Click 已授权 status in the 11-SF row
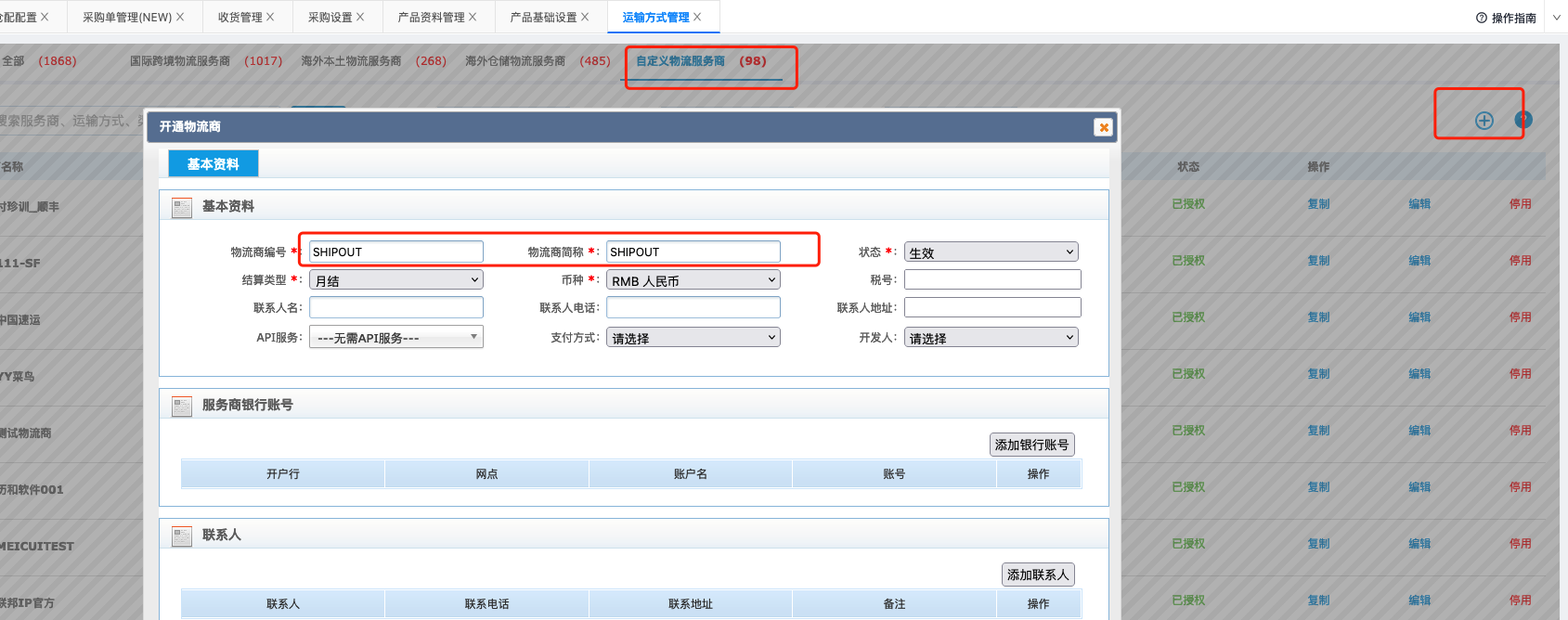 coord(1188,261)
